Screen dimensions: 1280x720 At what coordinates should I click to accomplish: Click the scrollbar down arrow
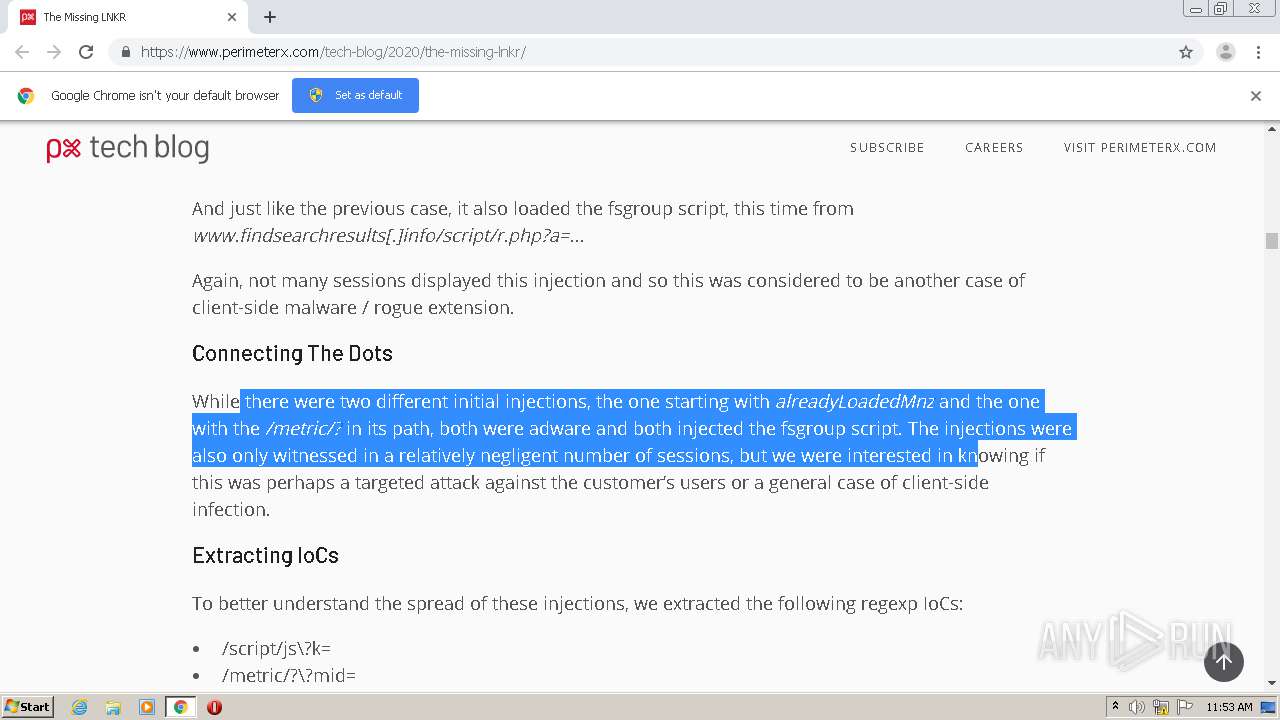1272,683
